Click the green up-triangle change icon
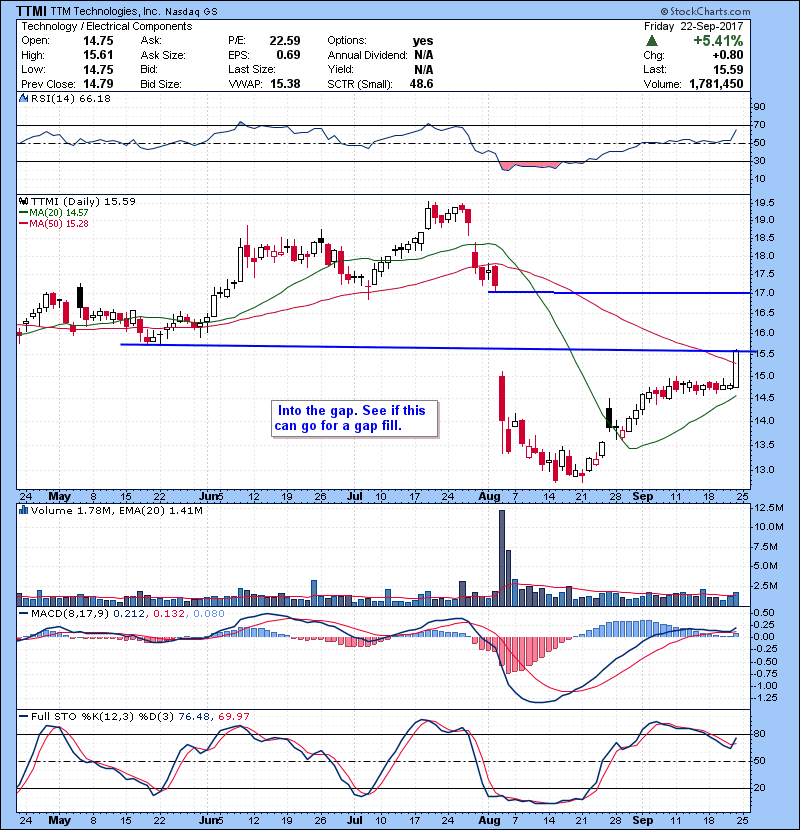The width and height of the screenshot is (800, 830). [652, 41]
